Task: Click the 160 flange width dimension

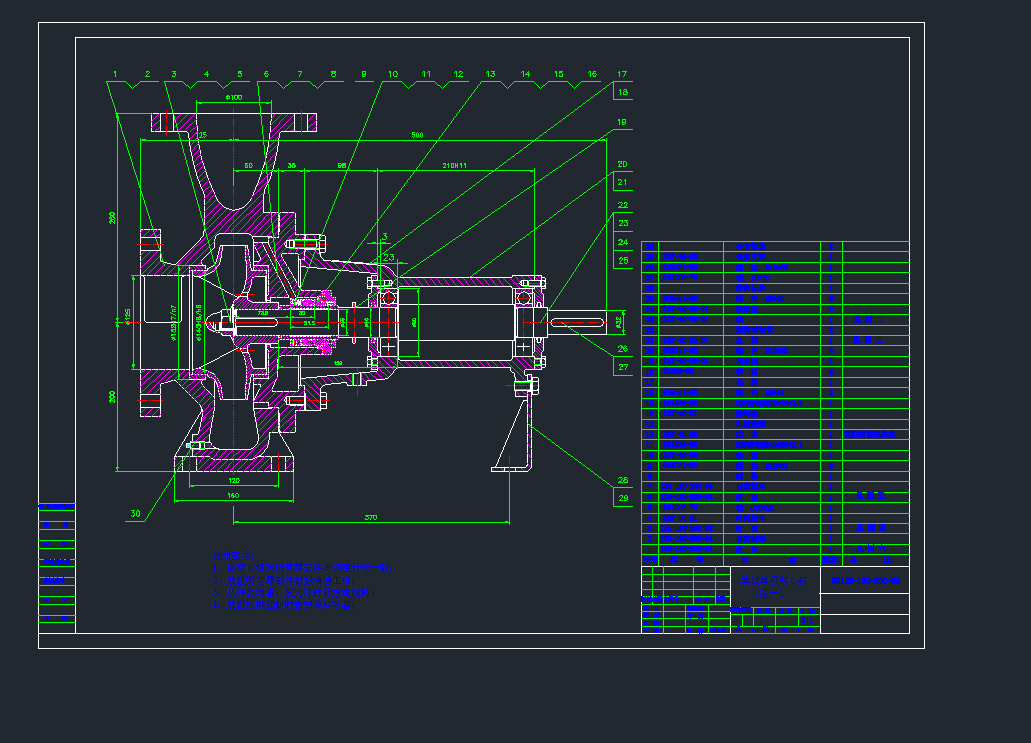Action: (233, 495)
